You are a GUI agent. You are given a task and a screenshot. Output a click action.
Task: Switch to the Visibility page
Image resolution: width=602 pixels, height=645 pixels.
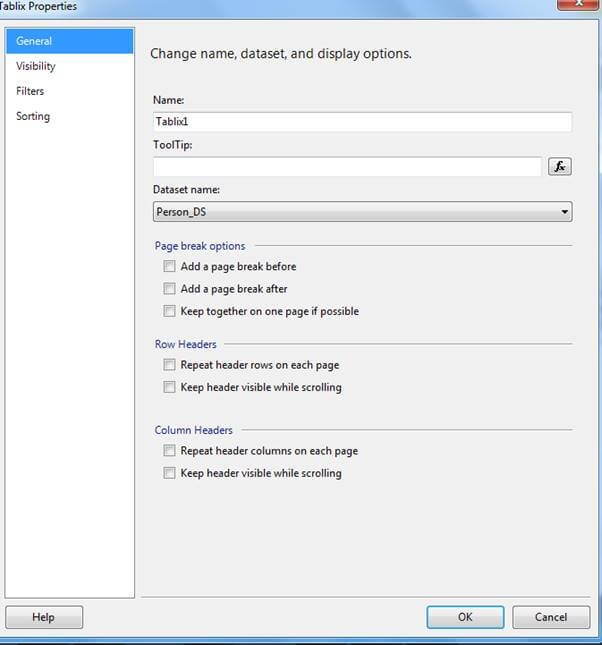70,66
